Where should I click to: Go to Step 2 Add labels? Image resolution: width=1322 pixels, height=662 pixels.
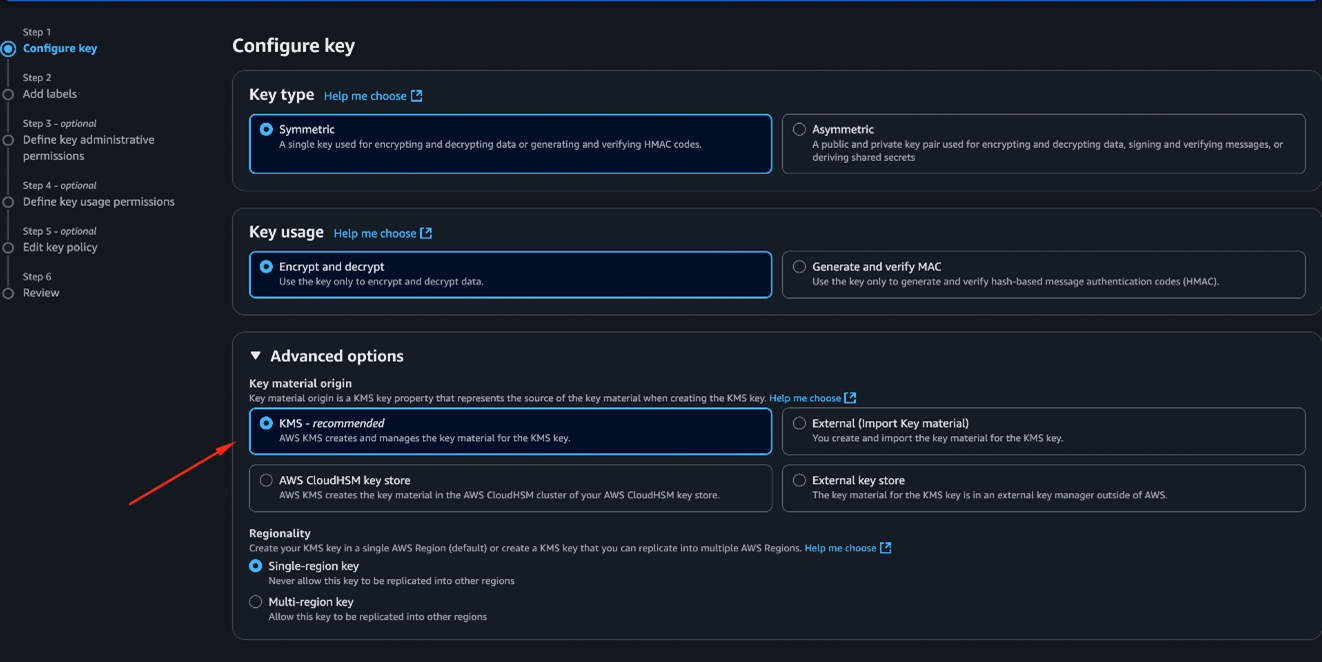pos(49,94)
